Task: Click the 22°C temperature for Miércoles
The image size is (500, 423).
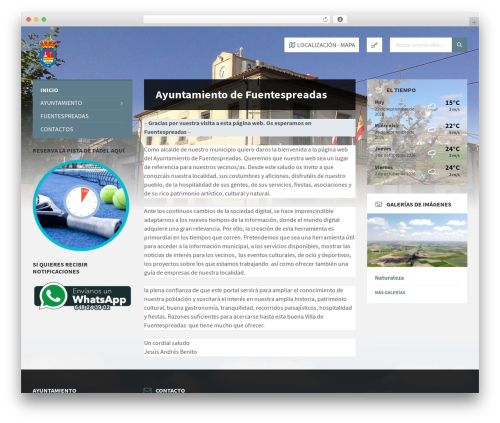Action: pos(452,126)
